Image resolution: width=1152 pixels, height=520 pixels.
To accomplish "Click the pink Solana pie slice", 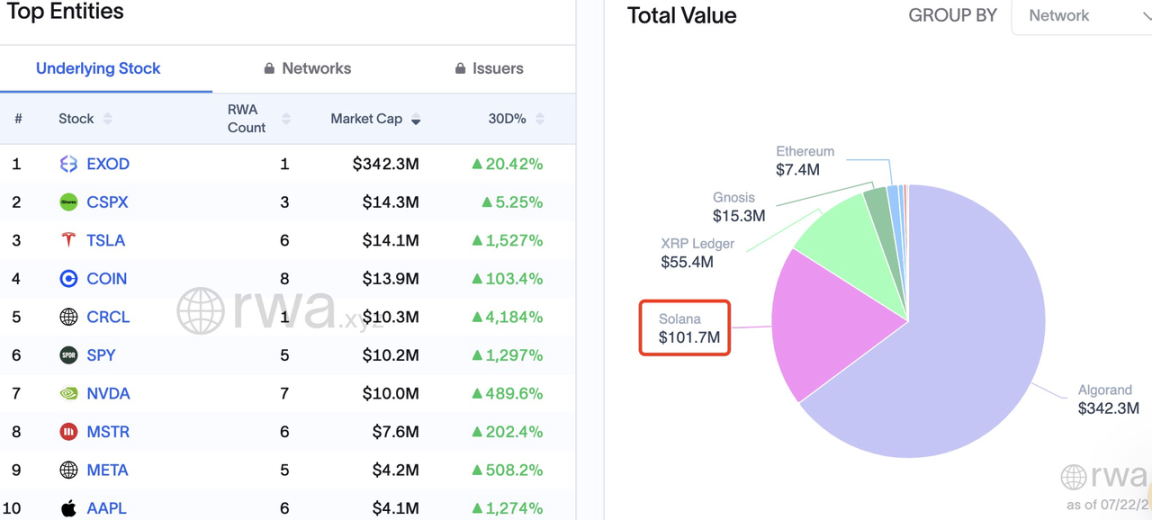I will (x=838, y=323).
